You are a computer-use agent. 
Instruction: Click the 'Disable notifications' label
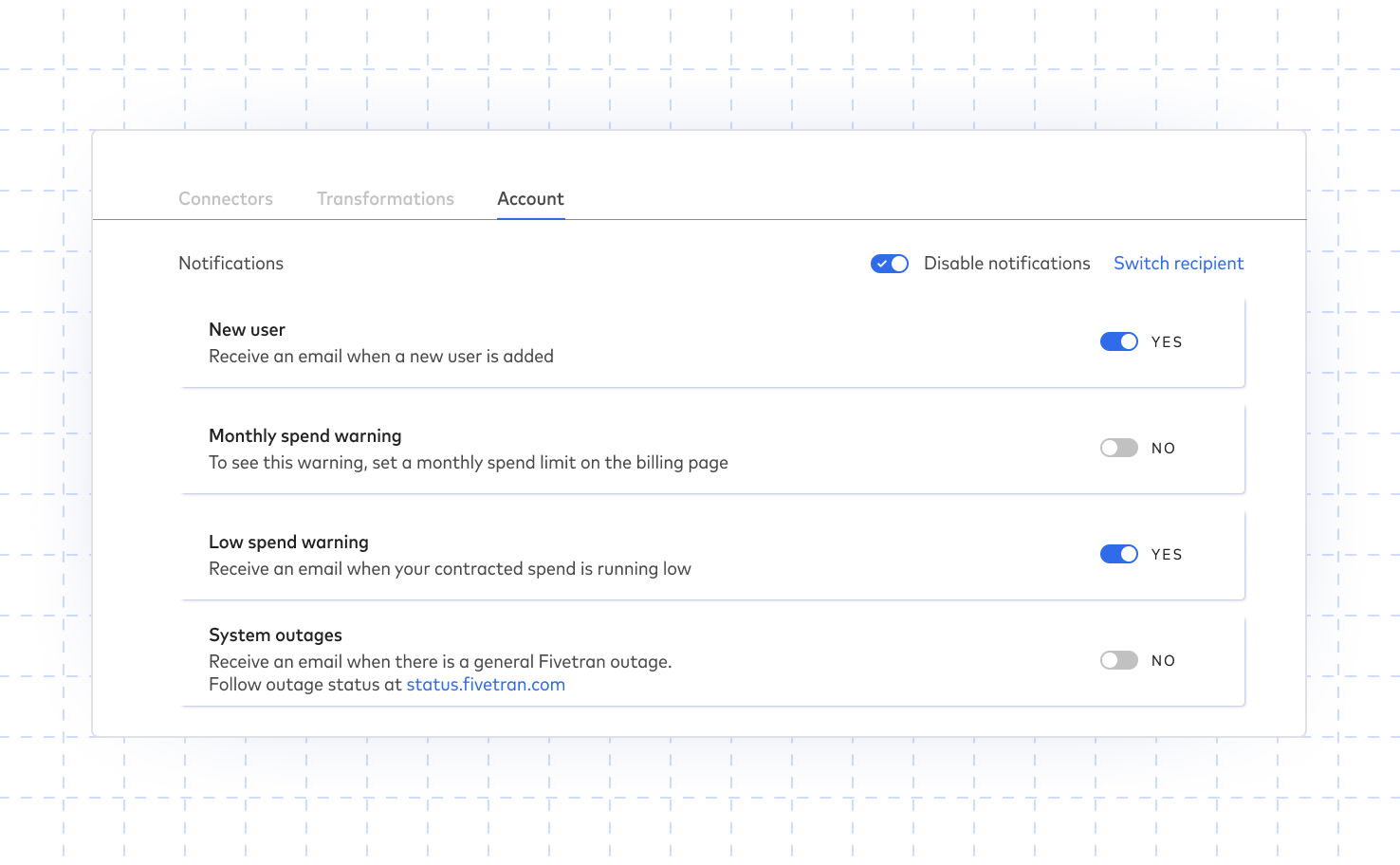click(x=1007, y=264)
